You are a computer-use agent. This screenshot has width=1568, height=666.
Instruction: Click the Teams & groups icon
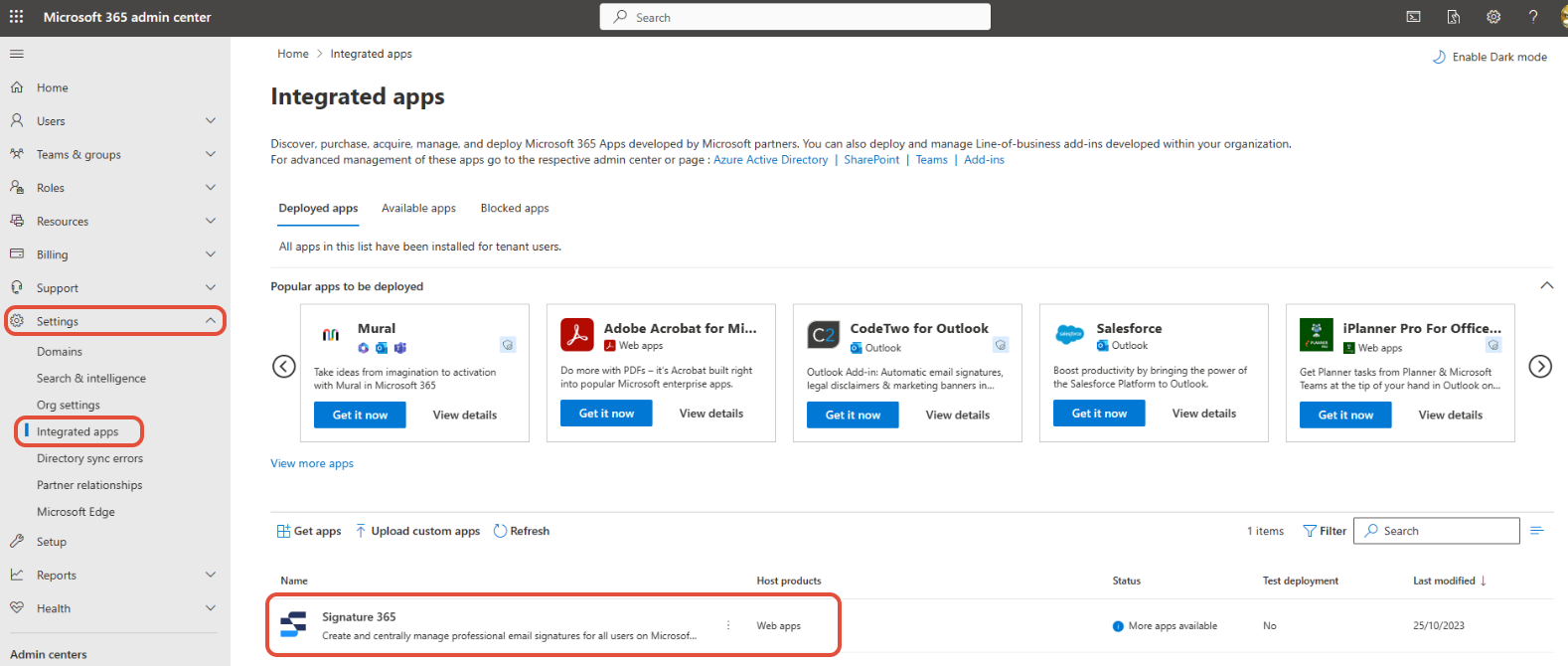17,154
